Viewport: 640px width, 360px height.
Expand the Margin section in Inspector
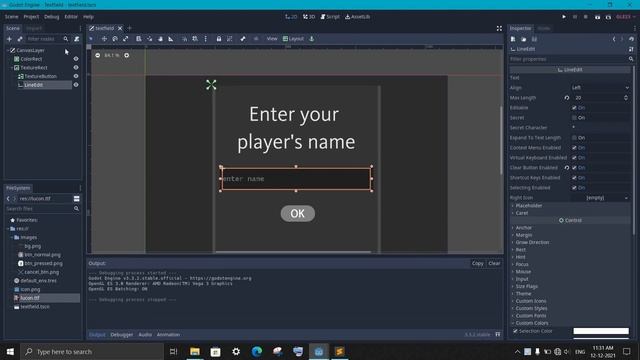(x=524, y=235)
